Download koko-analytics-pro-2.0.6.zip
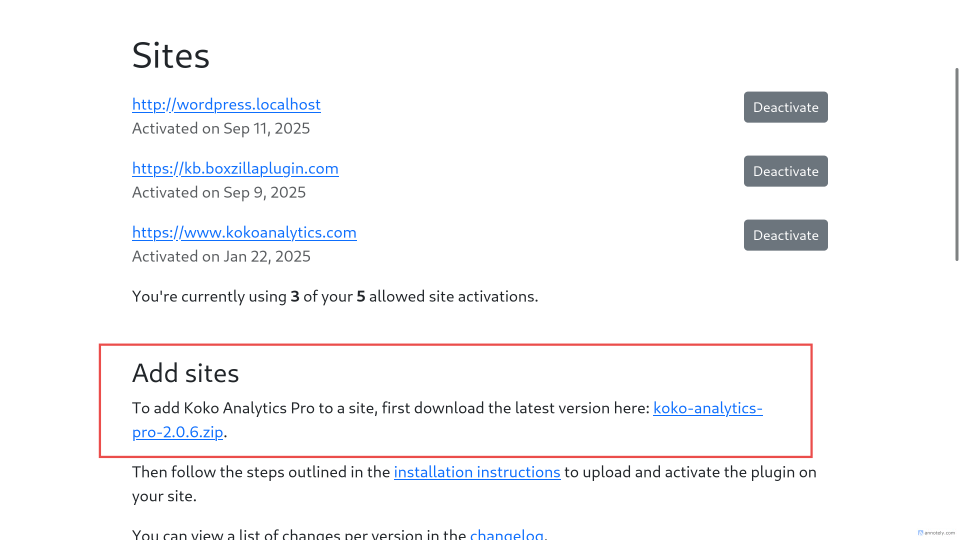The height and width of the screenshot is (540, 960). (x=707, y=408)
